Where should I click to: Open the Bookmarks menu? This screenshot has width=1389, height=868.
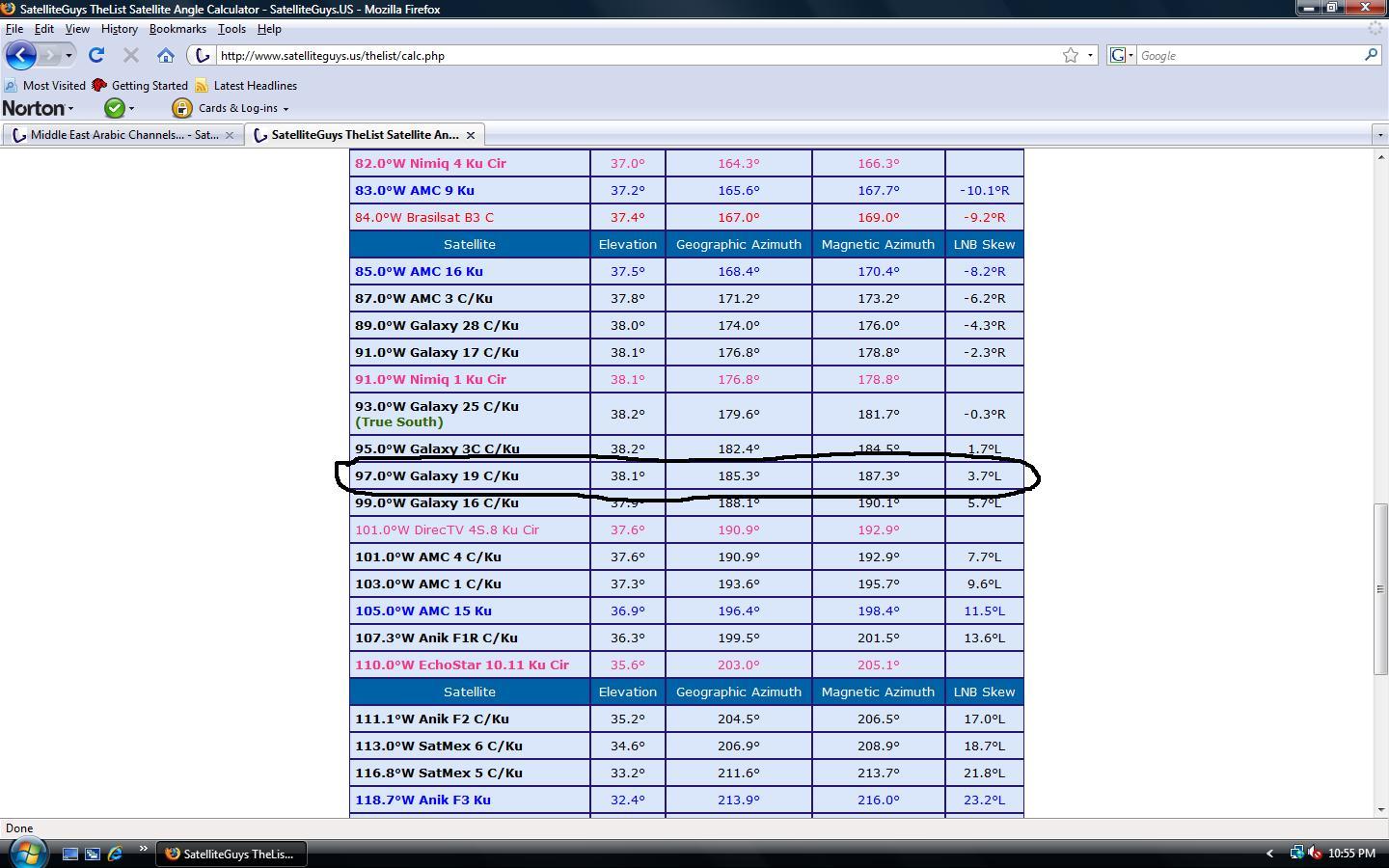pos(177,29)
